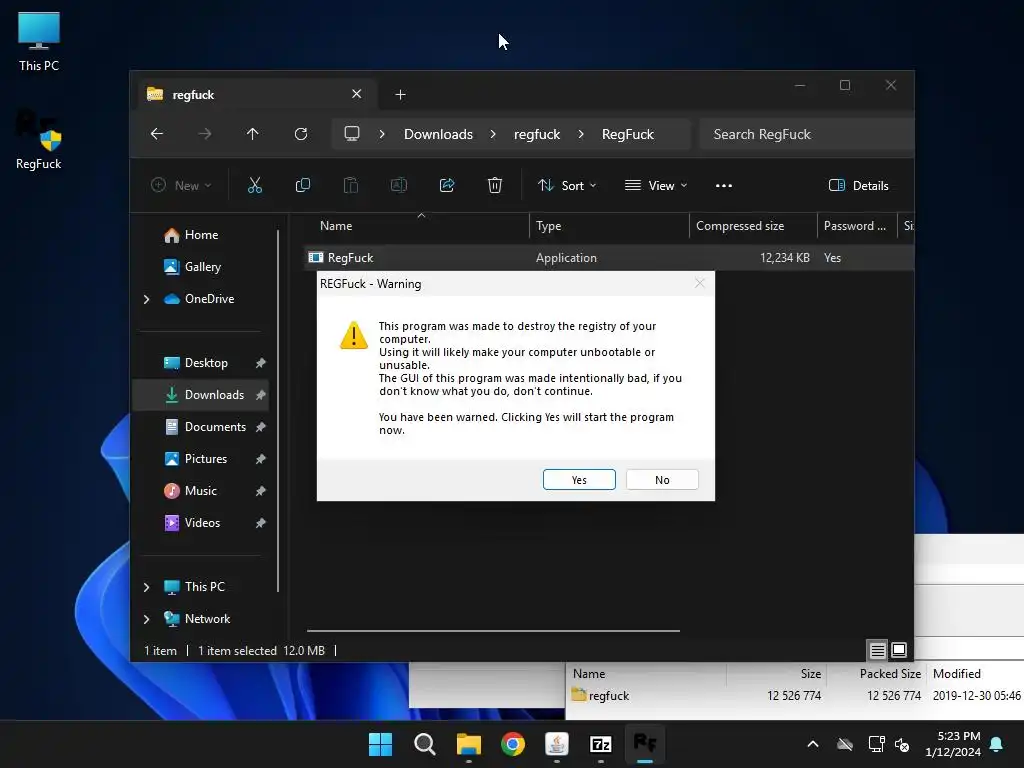1024x768 pixels.
Task: Go back with the Back arrow
Action: coord(157,134)
